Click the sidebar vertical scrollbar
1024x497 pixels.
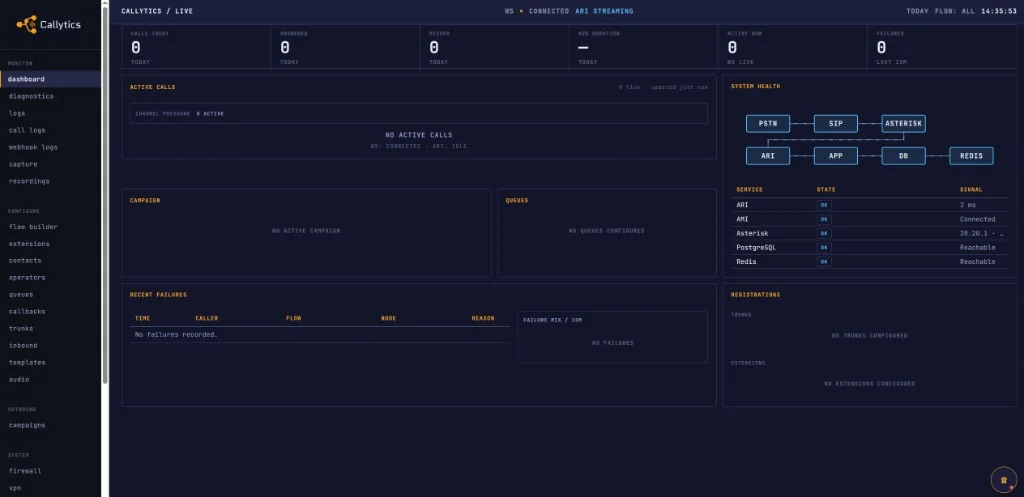pyautogui.click(x=105, y=193)
